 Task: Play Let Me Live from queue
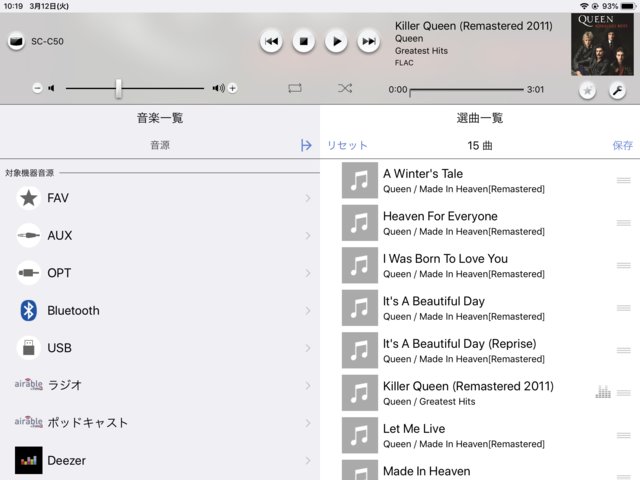480,435
